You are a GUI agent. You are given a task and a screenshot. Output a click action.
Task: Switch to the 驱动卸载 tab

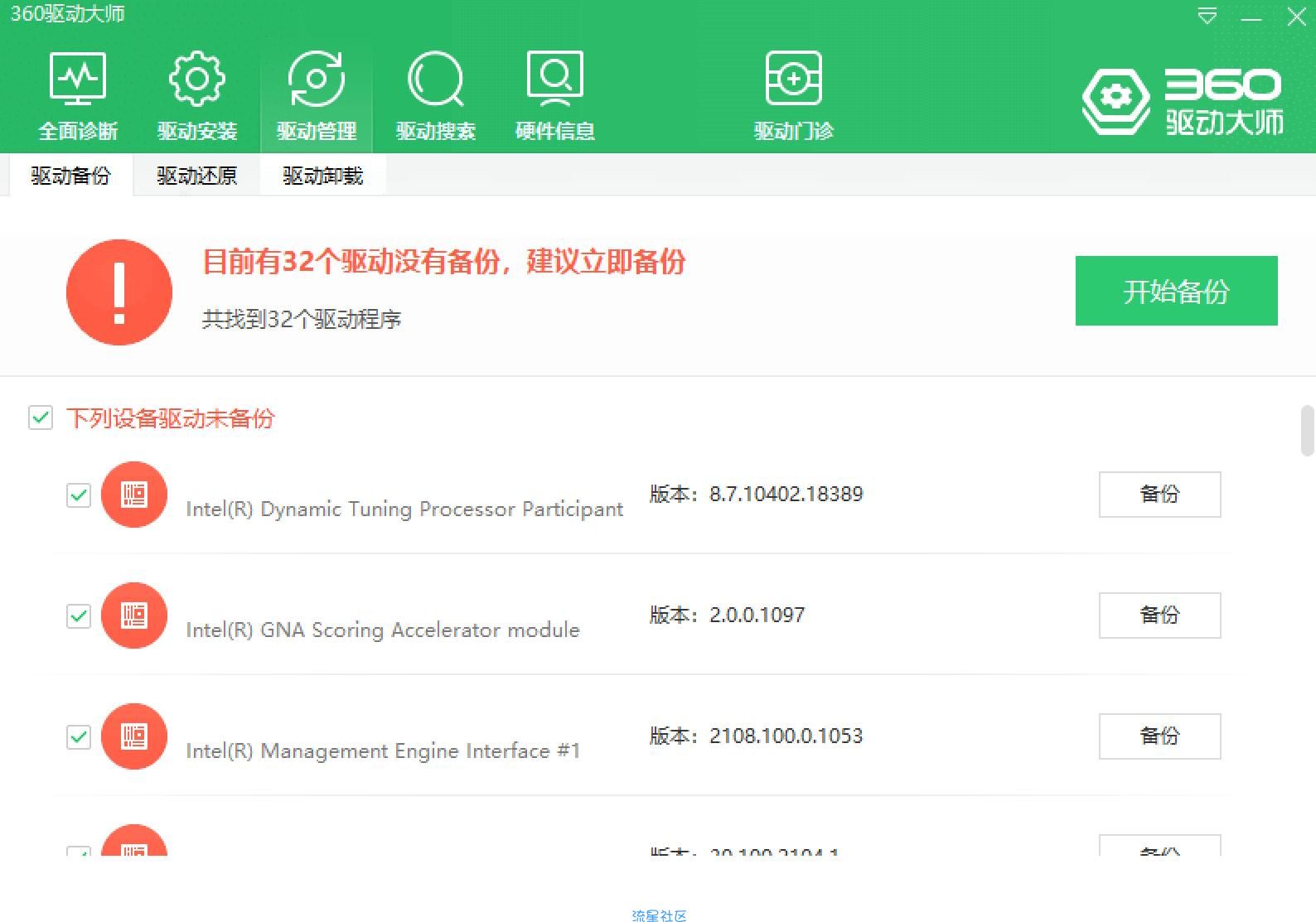click(322, 176)
